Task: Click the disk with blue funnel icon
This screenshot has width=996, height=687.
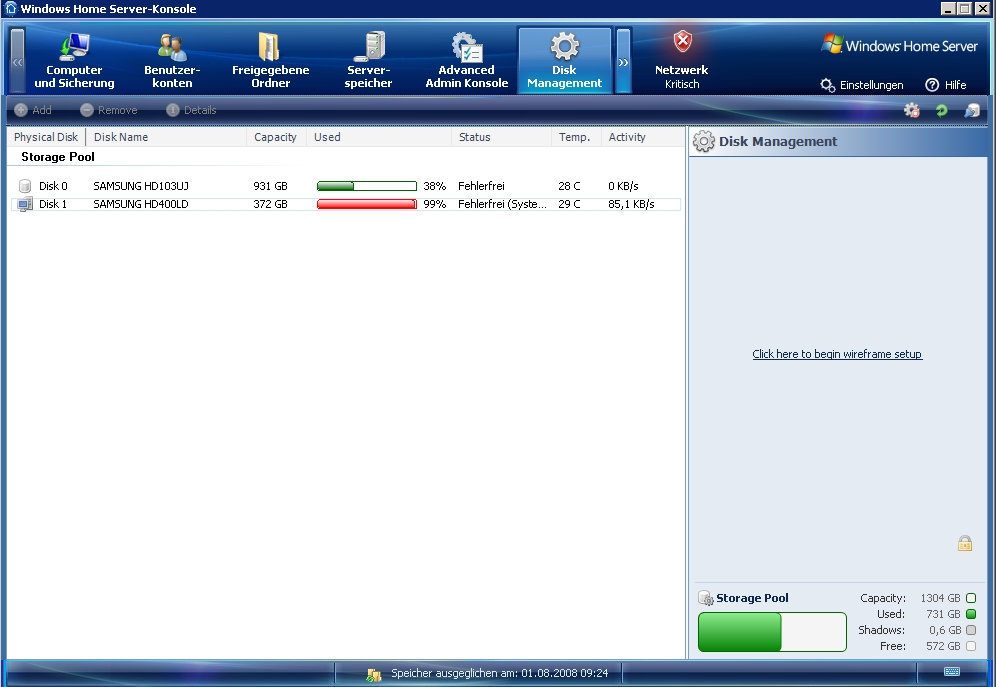Action: click(x=972, y=110)
